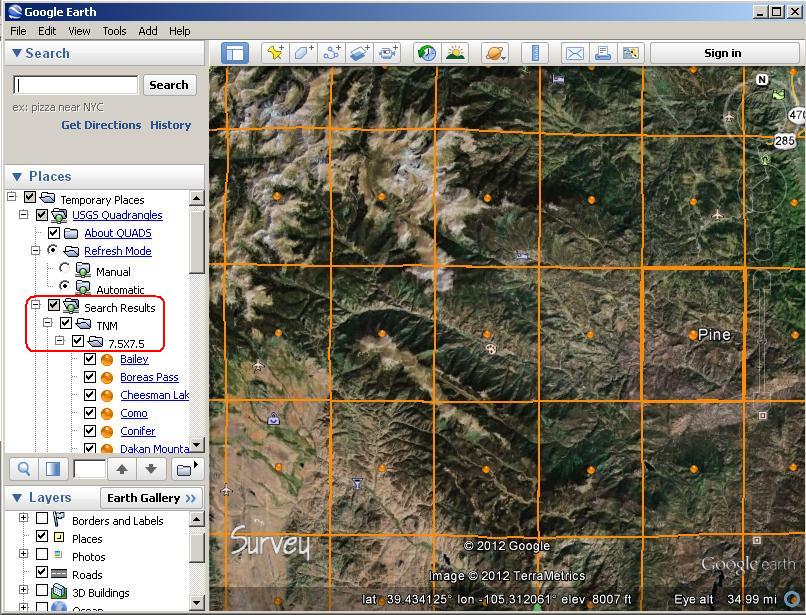Open the Record a Tour tool
806x615 pixels.
(387, 52)
